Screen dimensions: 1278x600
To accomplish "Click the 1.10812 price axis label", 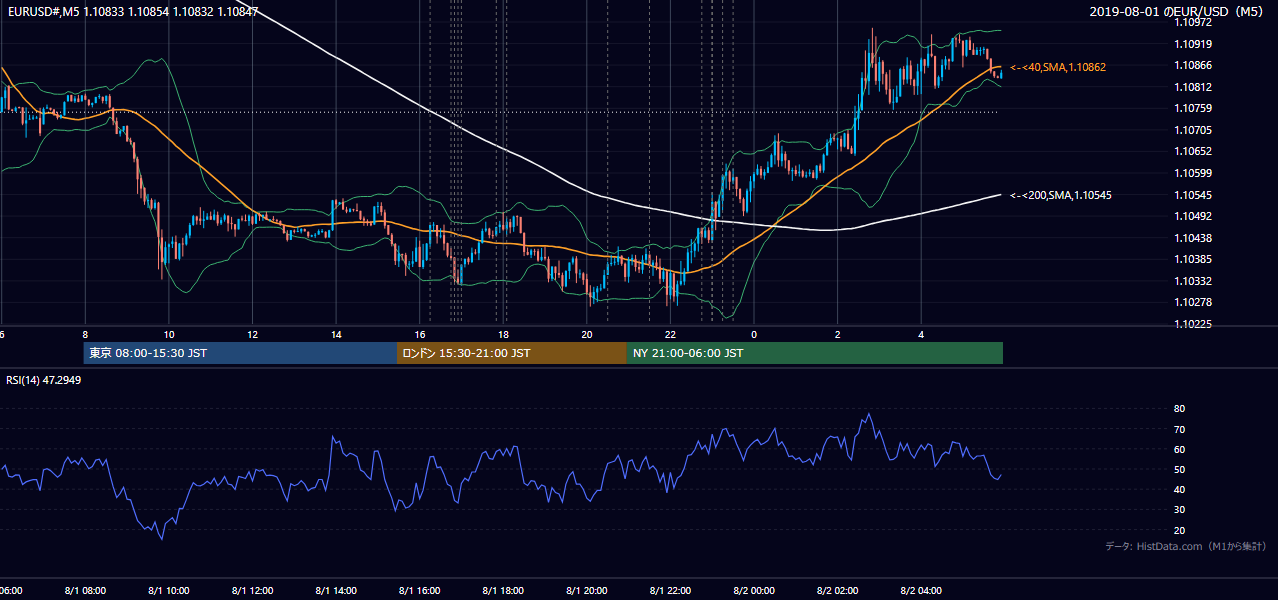I will point(1192,87).
